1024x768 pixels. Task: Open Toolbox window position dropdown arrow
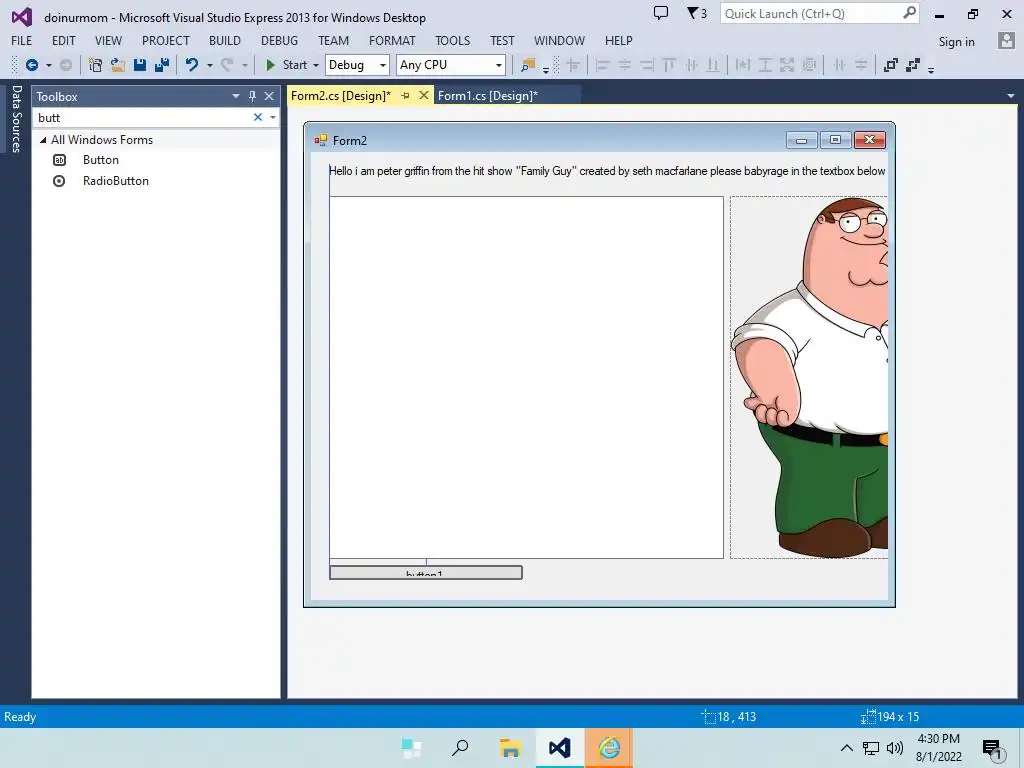click(x=236, y=96)
